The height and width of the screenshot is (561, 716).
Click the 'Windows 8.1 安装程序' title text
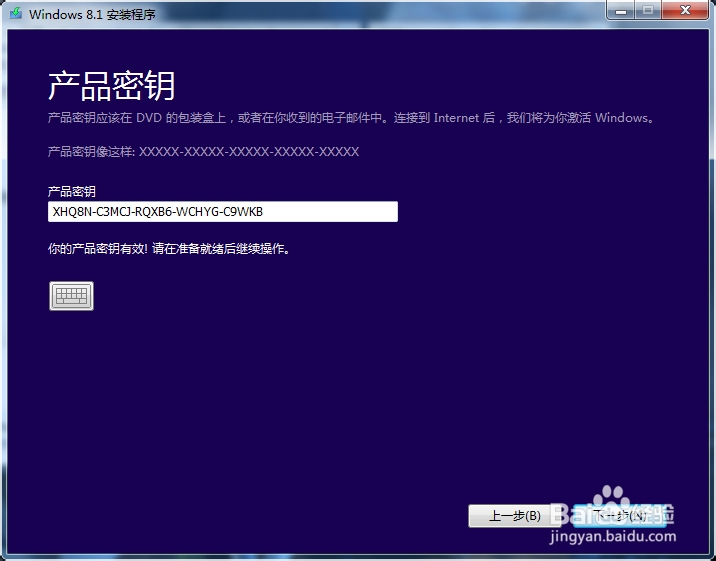pos(92,14)
